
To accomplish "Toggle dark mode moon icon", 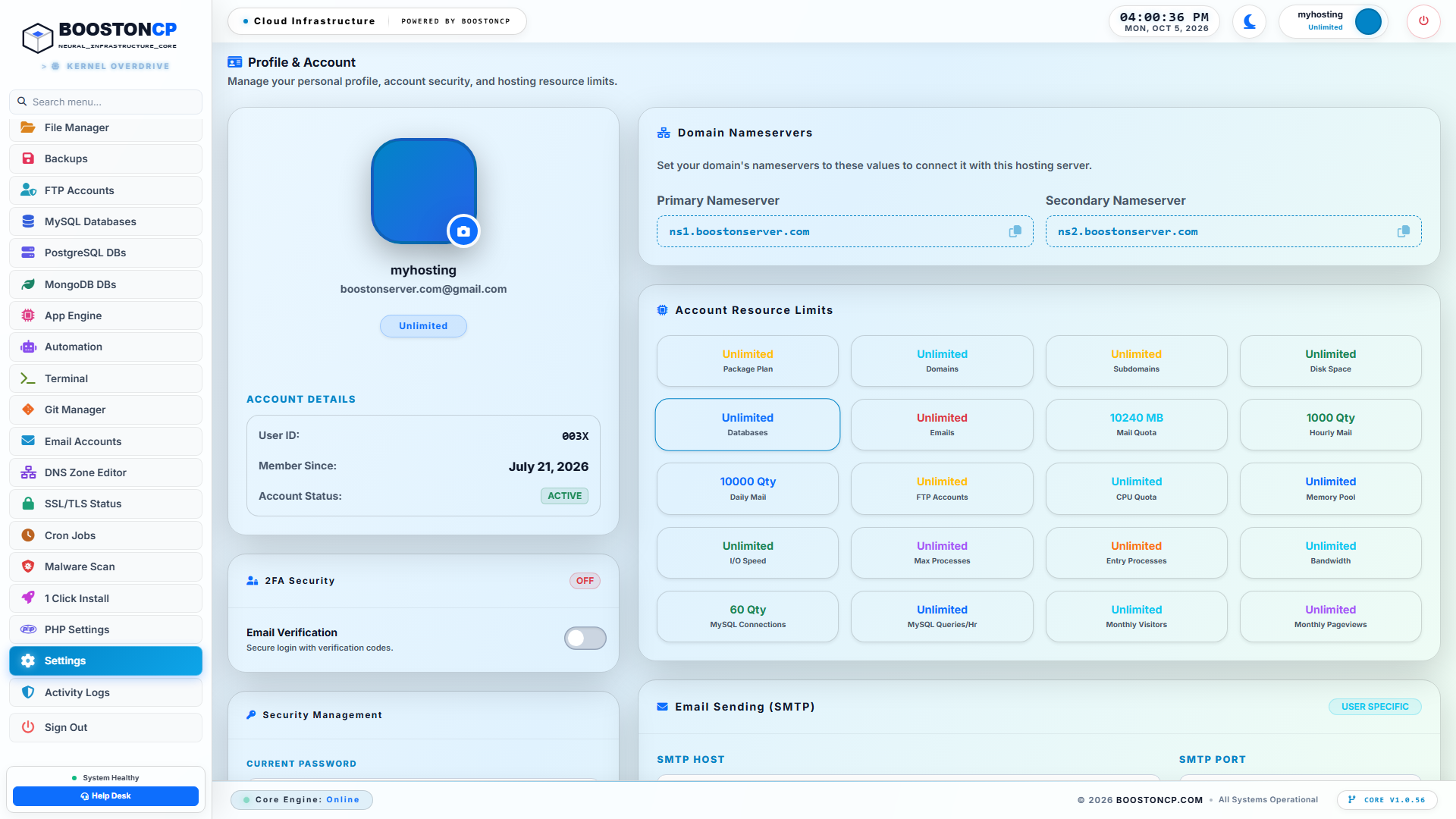I will (x=1249, y=21).
